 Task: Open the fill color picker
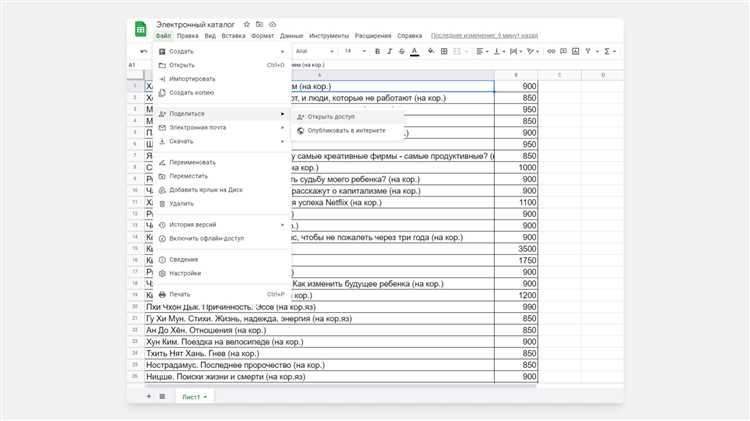point(431,51)
